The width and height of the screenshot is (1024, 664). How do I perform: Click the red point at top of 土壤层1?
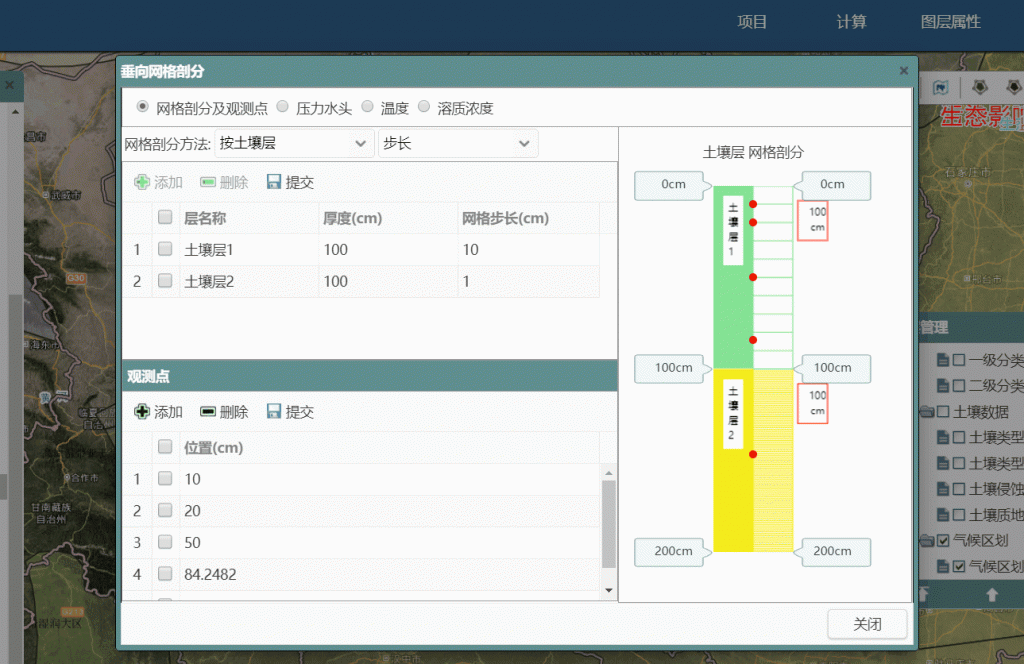[x=753, y=204]
